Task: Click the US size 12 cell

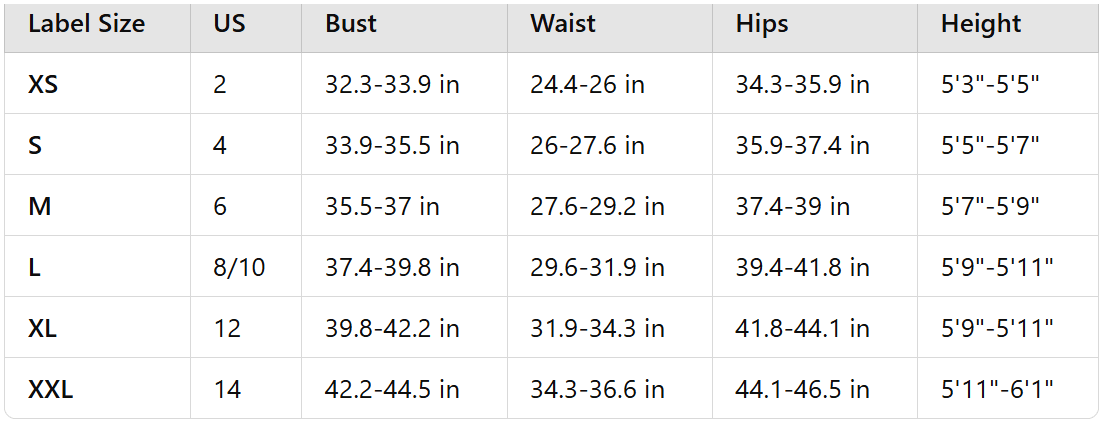Action: click(x=227, y=329)
